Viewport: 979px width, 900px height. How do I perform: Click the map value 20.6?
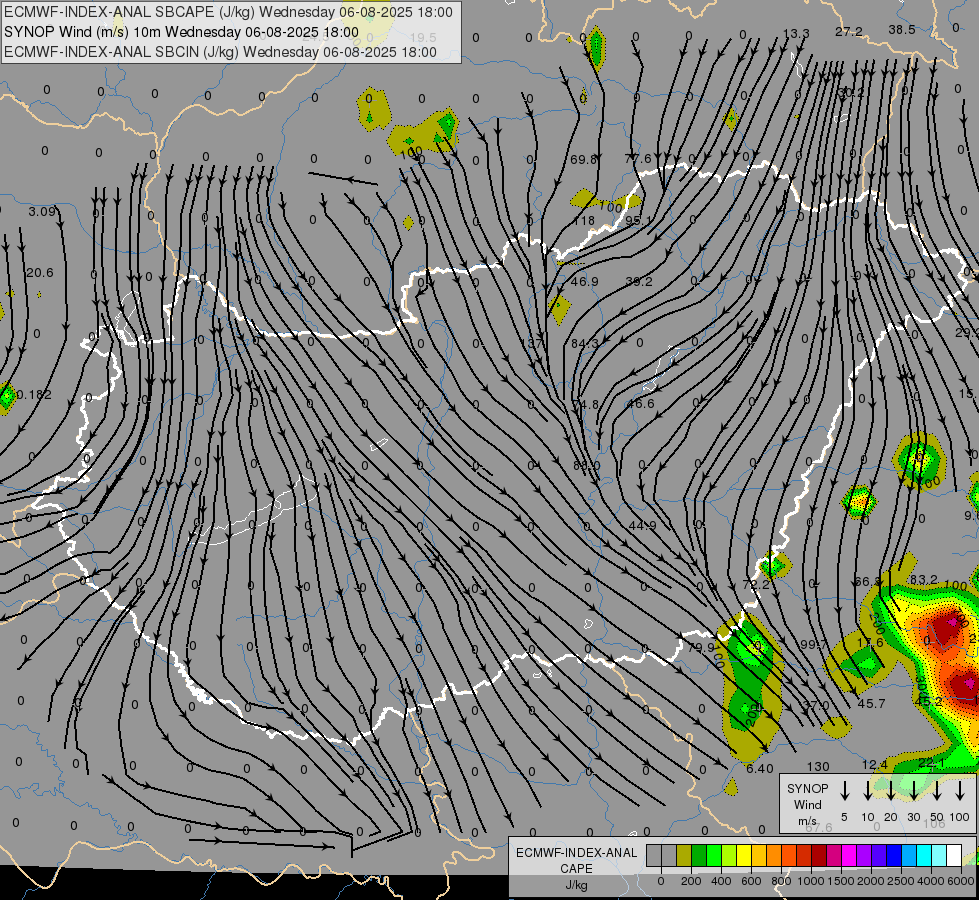pos(40,273)
